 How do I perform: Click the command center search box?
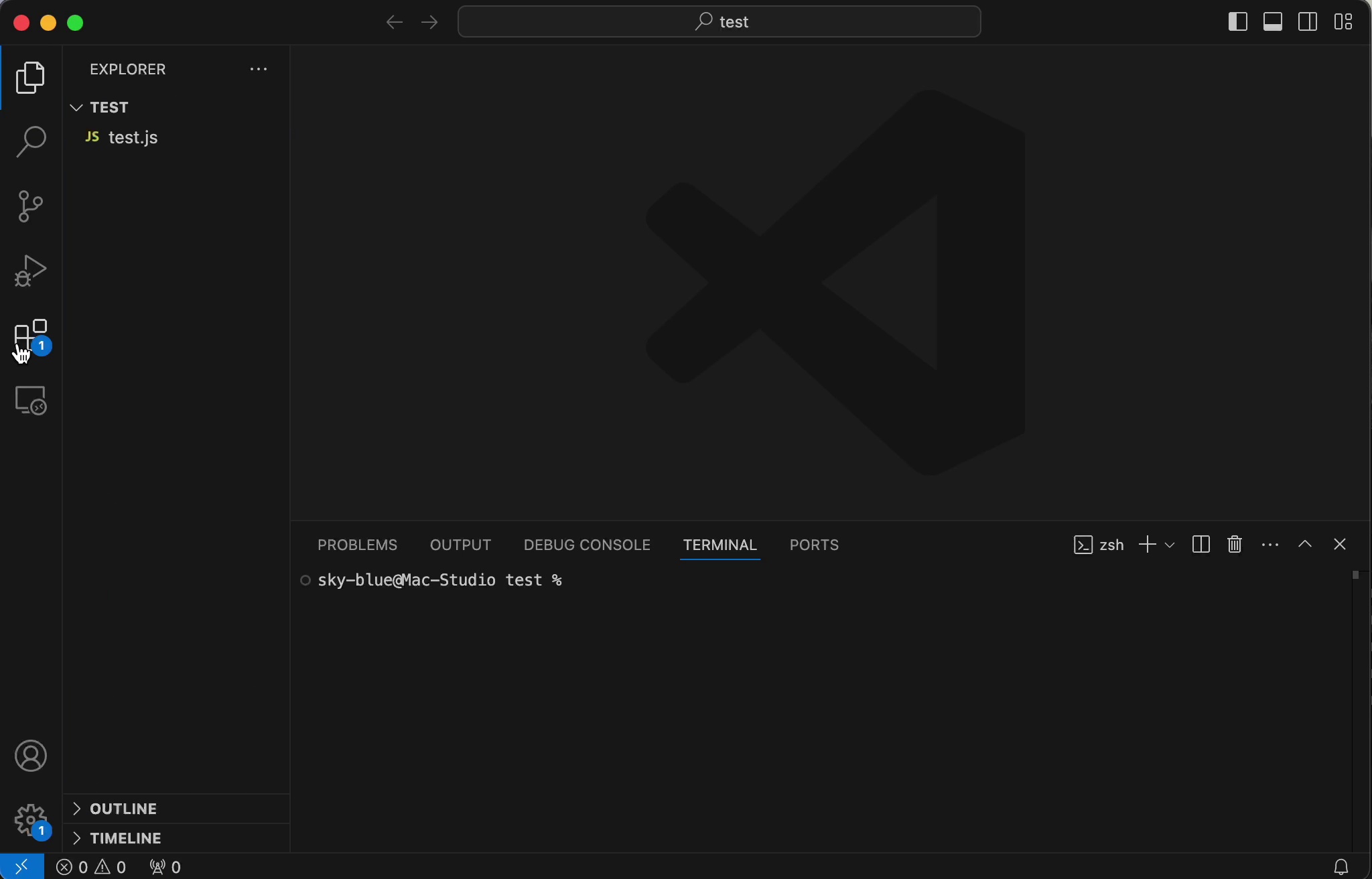coord(719,22)
